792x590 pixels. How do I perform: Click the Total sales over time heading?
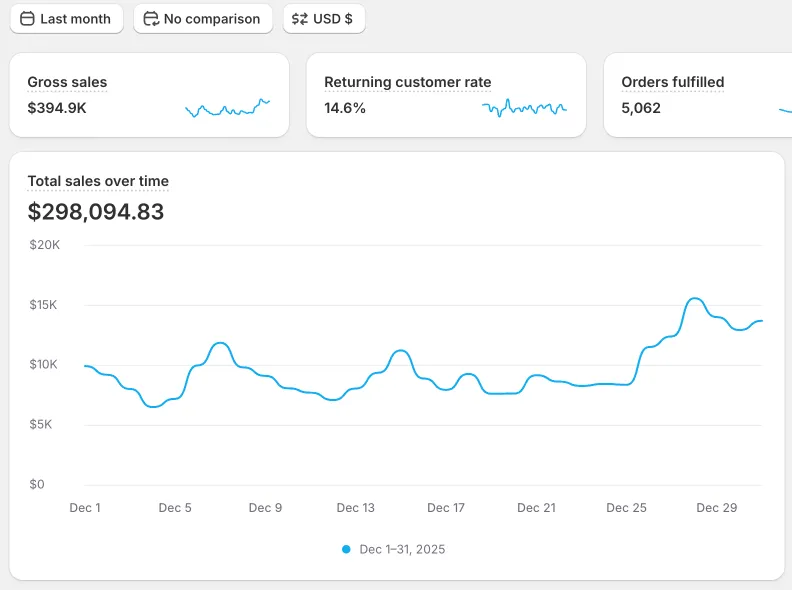click(x=98, y=181)
